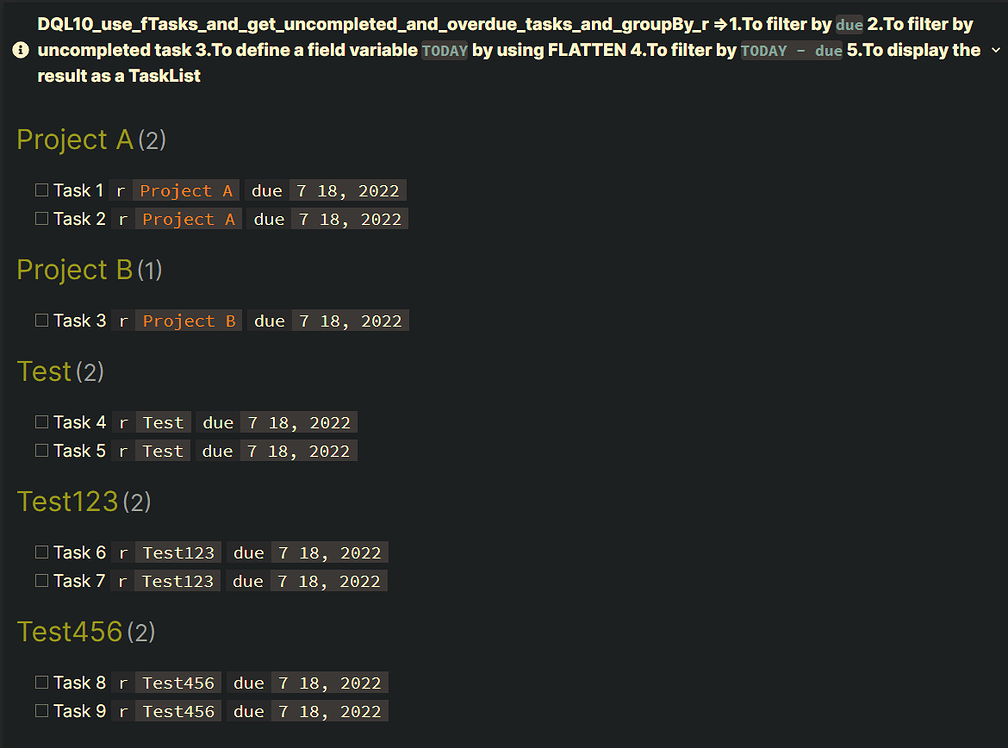The width and height of the screenshot is (1008, 748).
Task: Click the Test123 tag on Task 7
Action: pyautogui.click(x=177, y=580)
